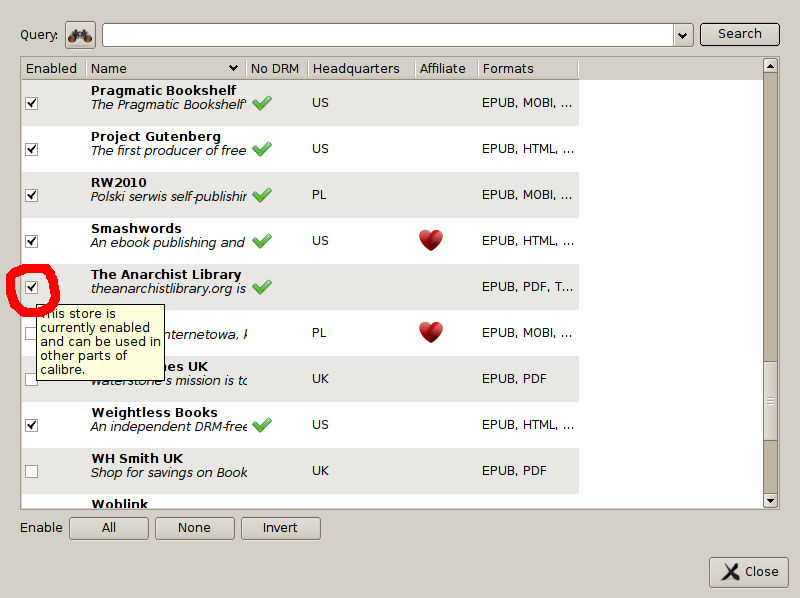Click Project Gutenberg's green No DRM checkmark
Image resolution: width=800 pixels, height=598 pixels.
[x=262, y=149]
